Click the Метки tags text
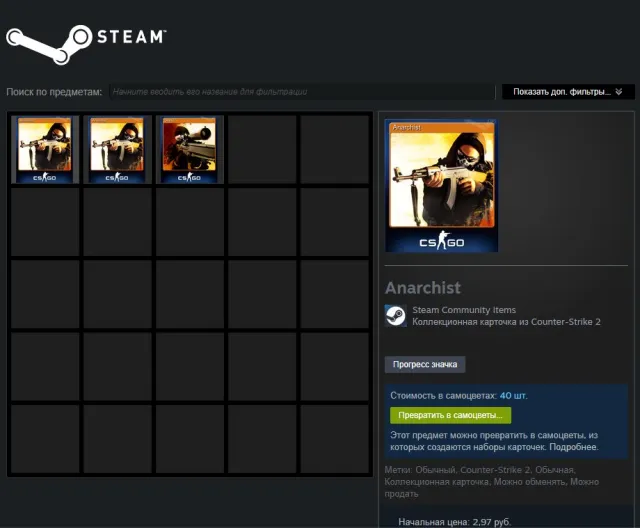Viewport: 640px width, 528px height. pos(491,482)
